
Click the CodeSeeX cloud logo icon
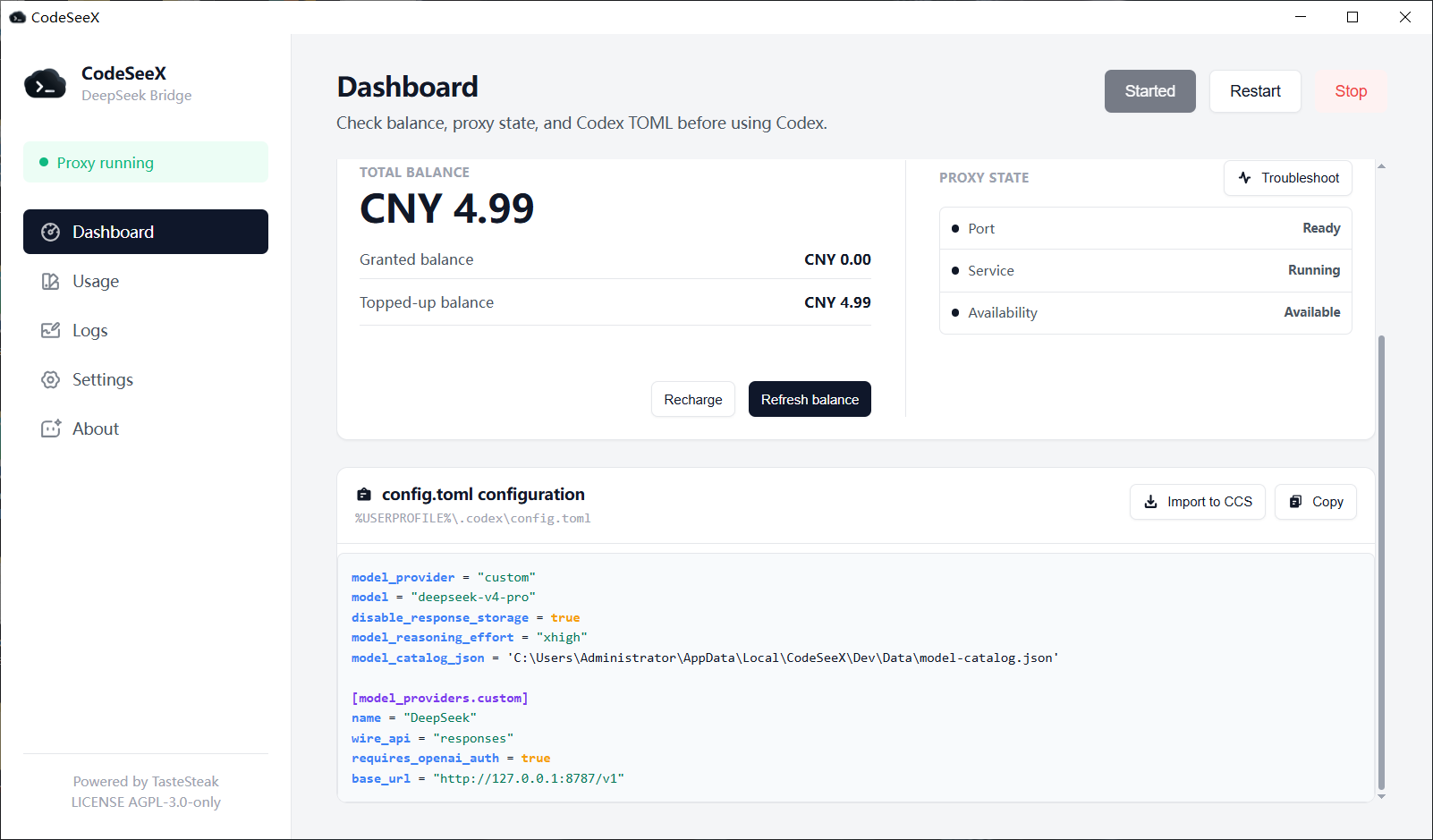point(45,84)
